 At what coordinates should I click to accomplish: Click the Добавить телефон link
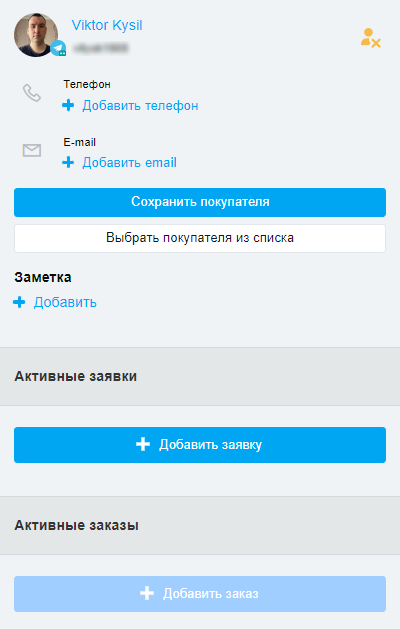140,106
